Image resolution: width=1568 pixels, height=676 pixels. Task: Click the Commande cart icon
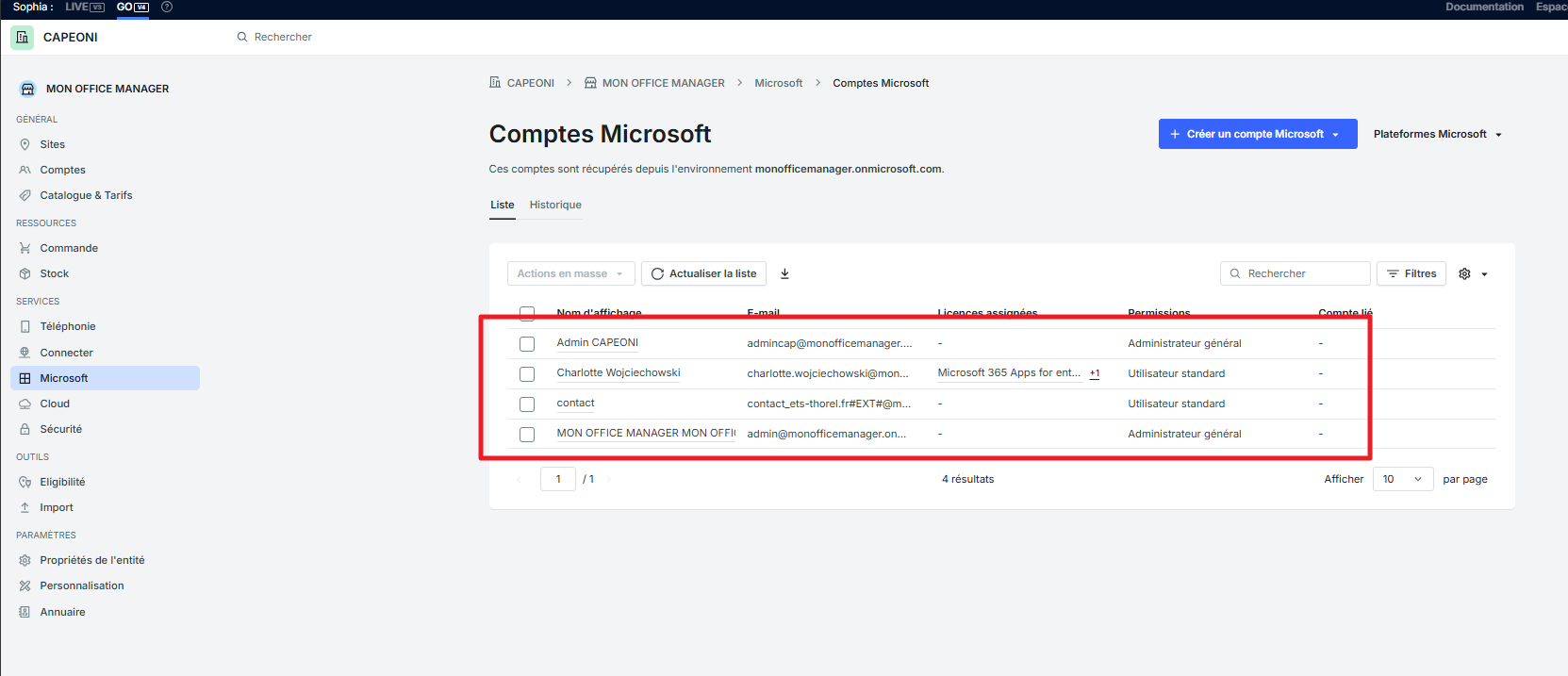(x=25, y=248)
